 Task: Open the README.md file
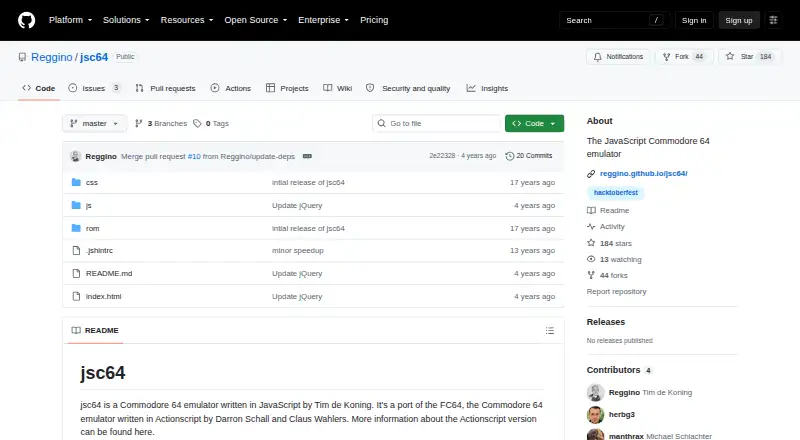pos(109,274)
